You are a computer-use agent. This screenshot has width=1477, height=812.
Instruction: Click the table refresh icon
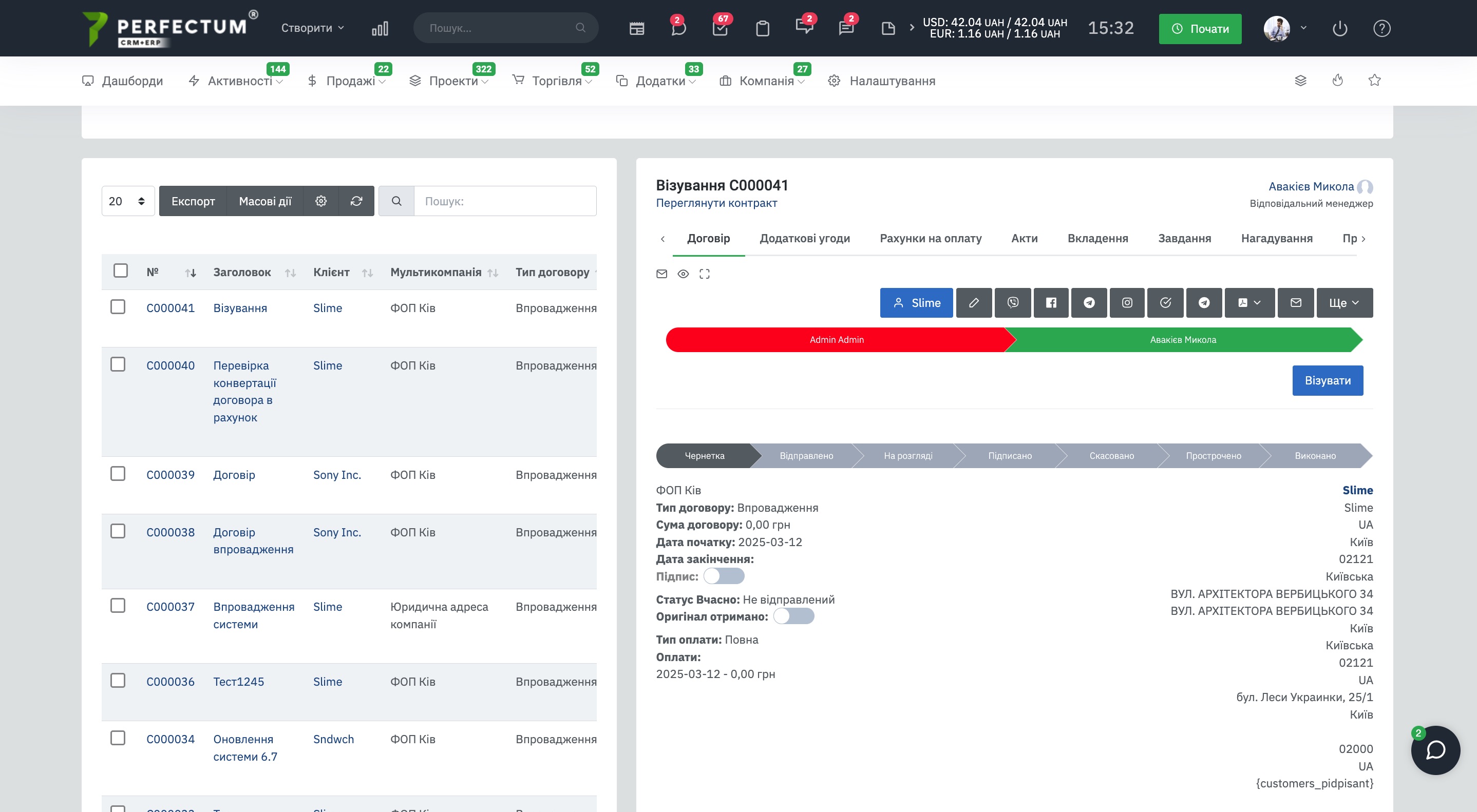356,201
